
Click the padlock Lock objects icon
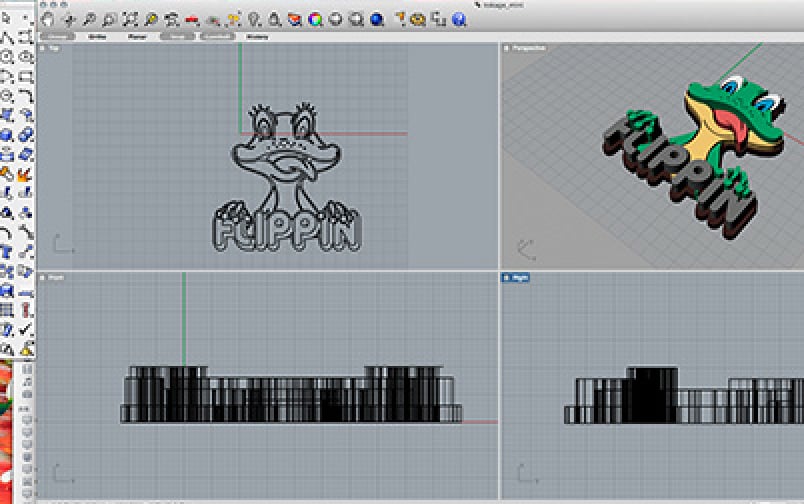273,18
